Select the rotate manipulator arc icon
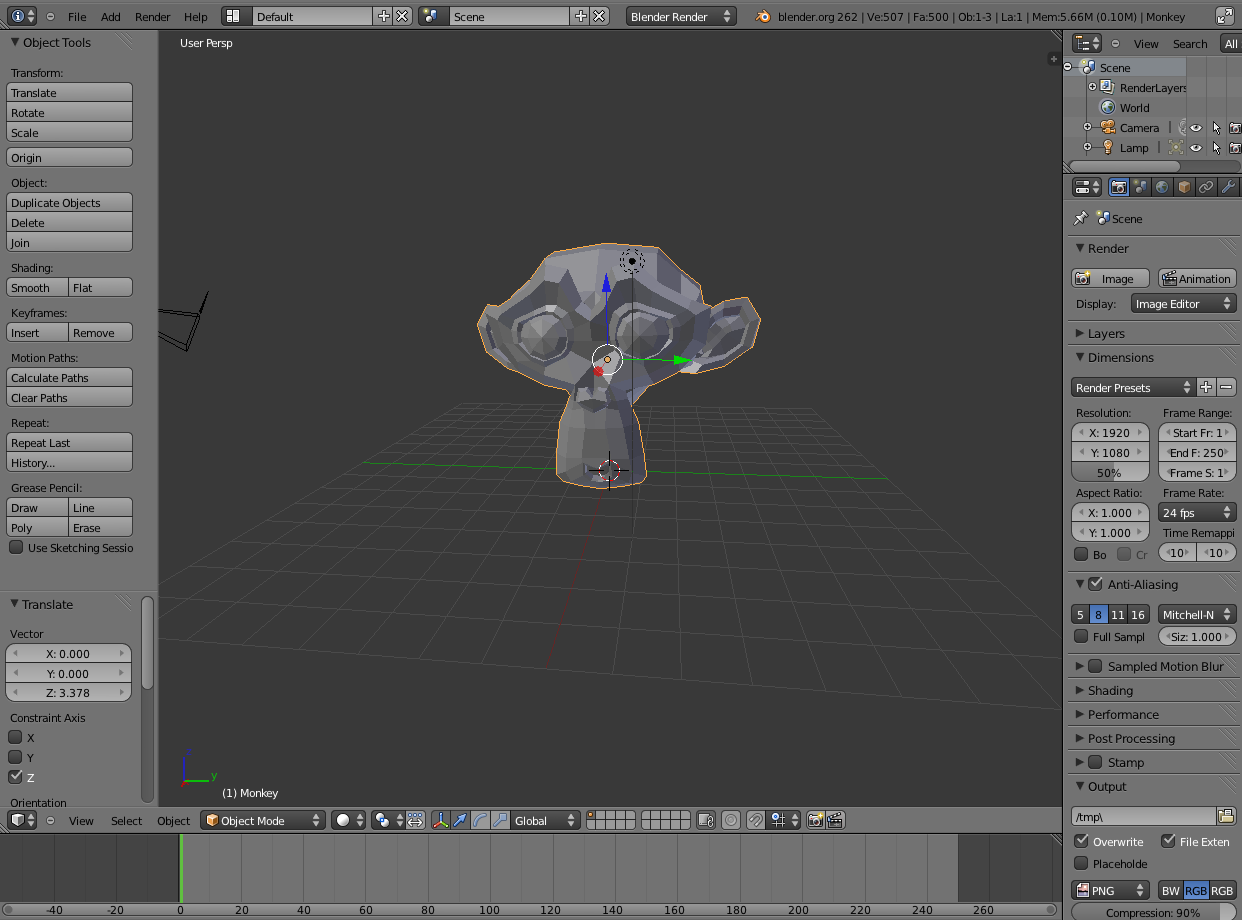The image size is (1242, 920). click(480, 820)
